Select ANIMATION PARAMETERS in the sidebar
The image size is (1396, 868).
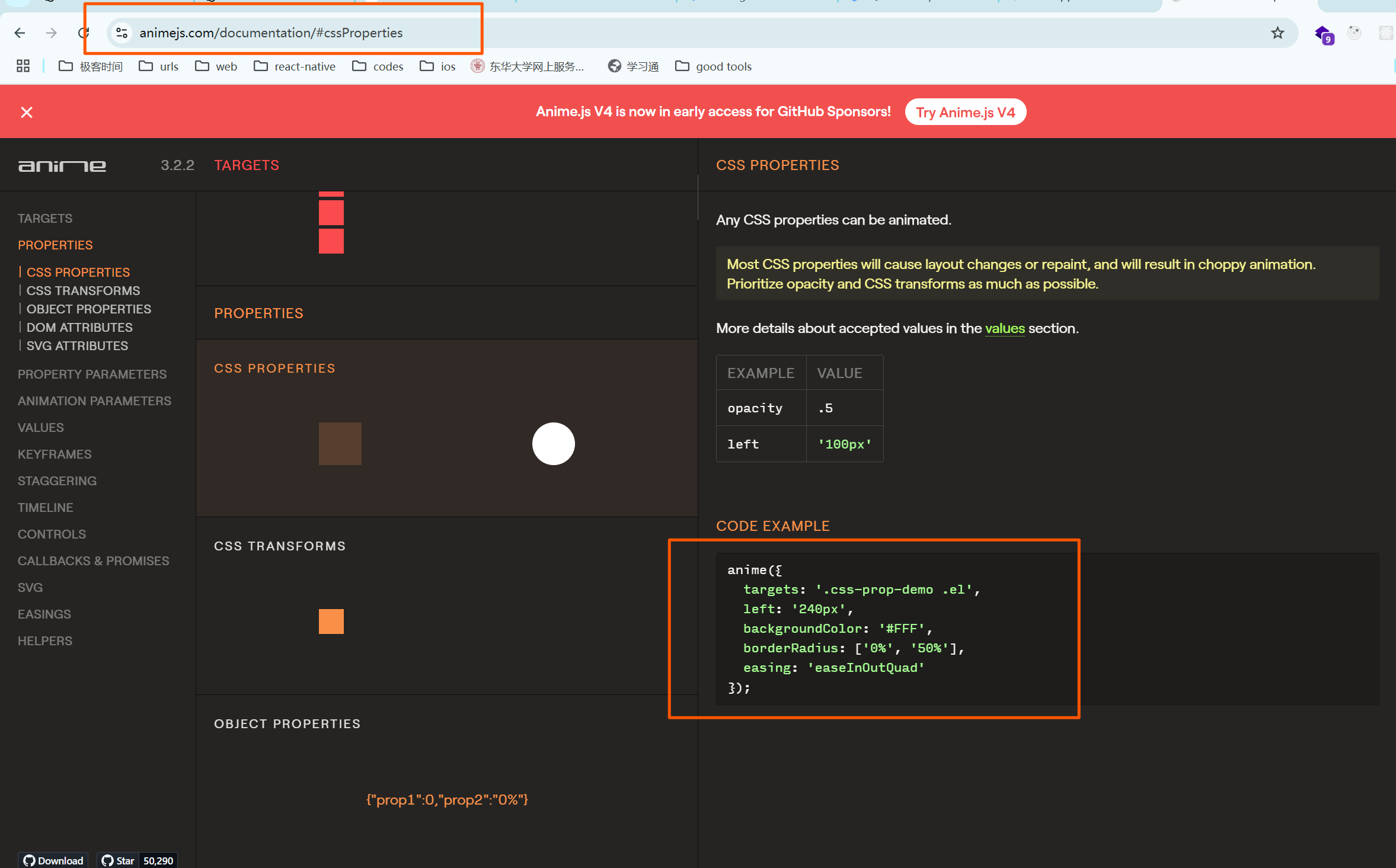pyautogui.click(x=94, y=401)
